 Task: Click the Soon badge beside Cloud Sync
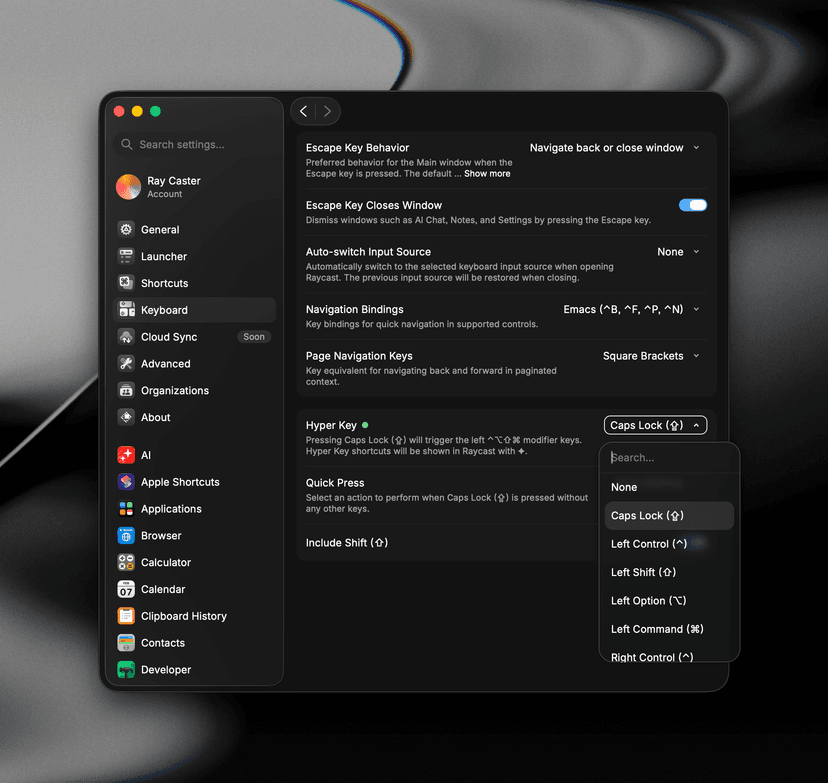point(254,337)
